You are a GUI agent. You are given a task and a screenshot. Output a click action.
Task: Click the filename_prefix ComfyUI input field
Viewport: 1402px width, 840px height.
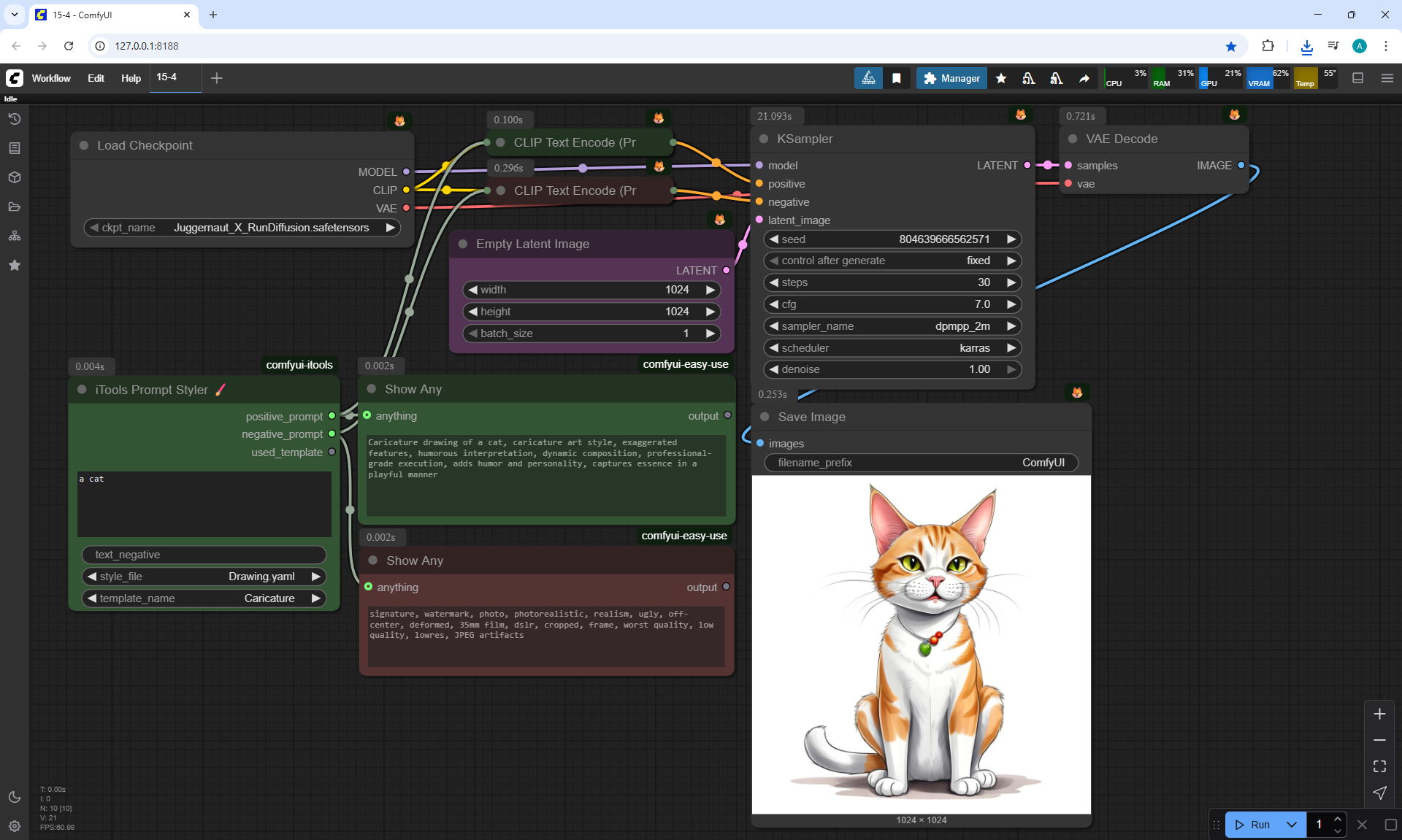click(921, 463)
